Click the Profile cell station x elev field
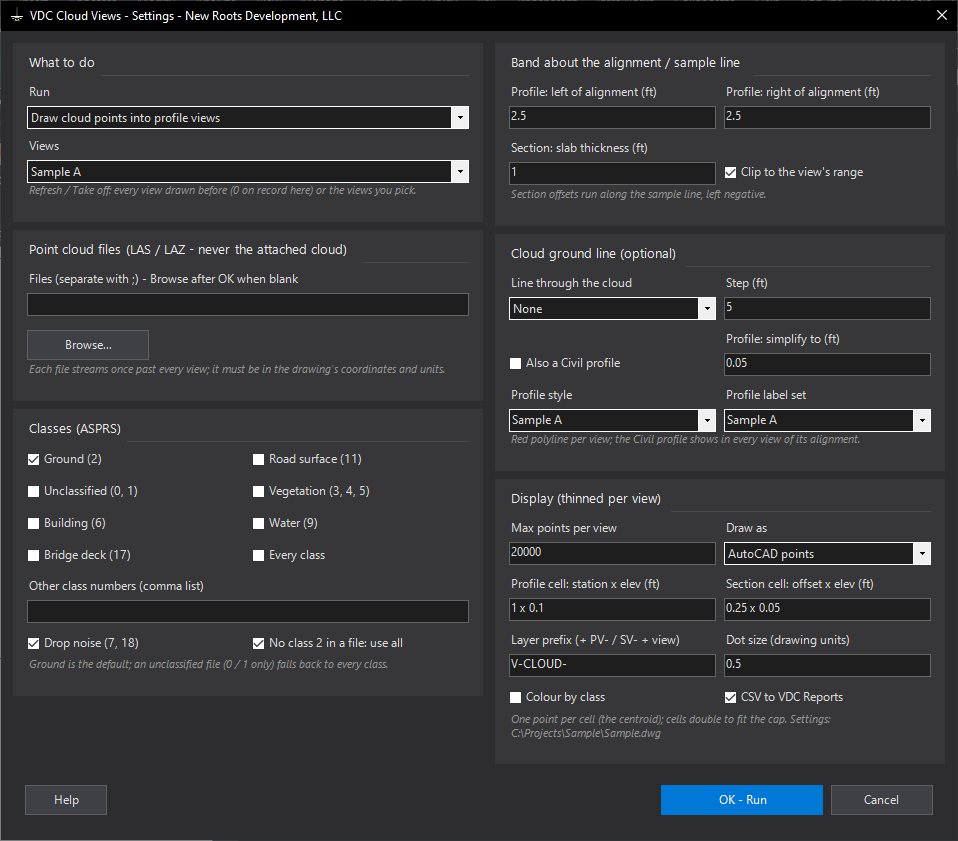Image resolution: width=958 pixels, height=841 pixels. pyautogui.click(x=612, y=610)
